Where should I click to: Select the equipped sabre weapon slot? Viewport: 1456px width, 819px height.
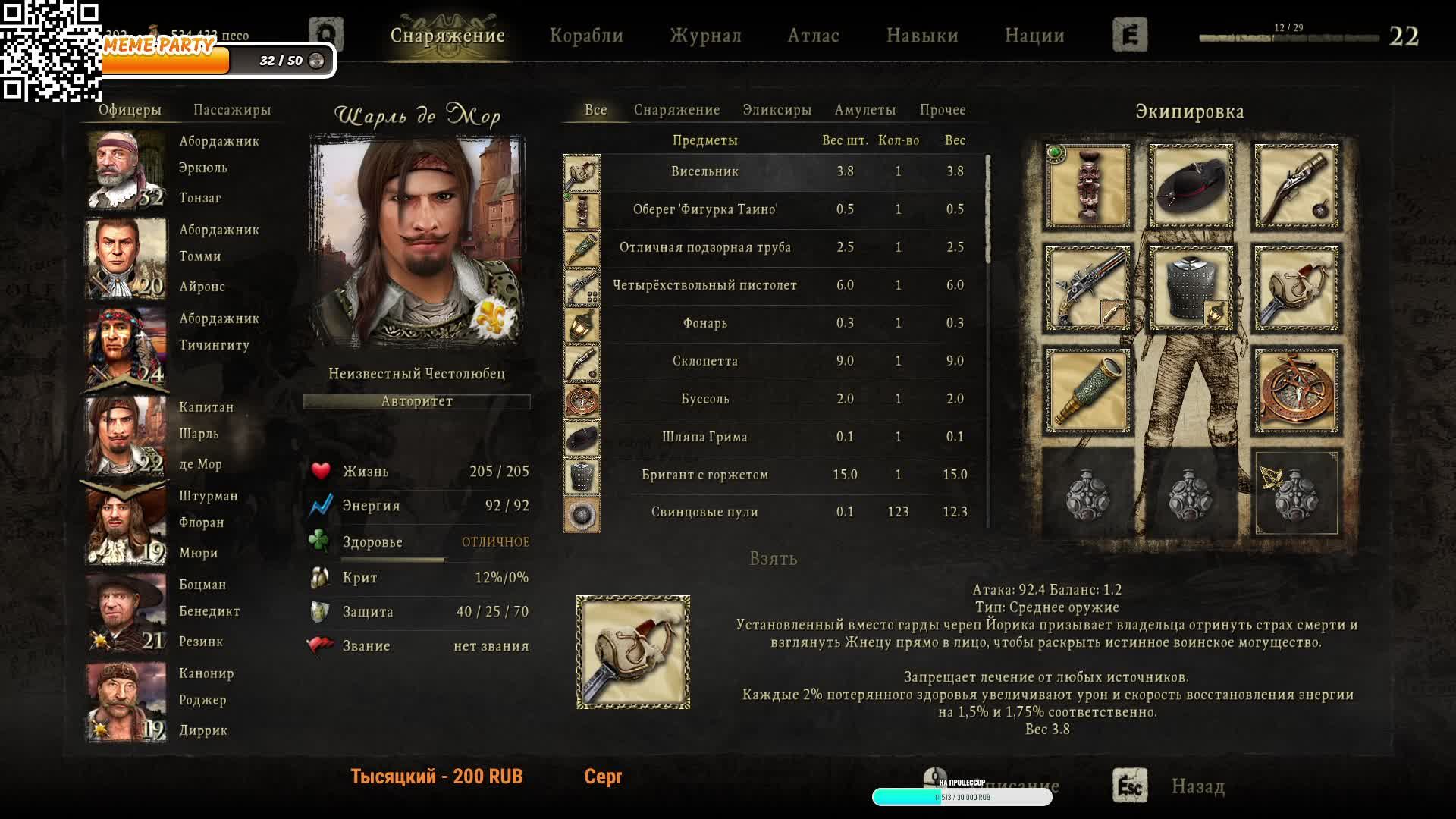[1296, 288]
